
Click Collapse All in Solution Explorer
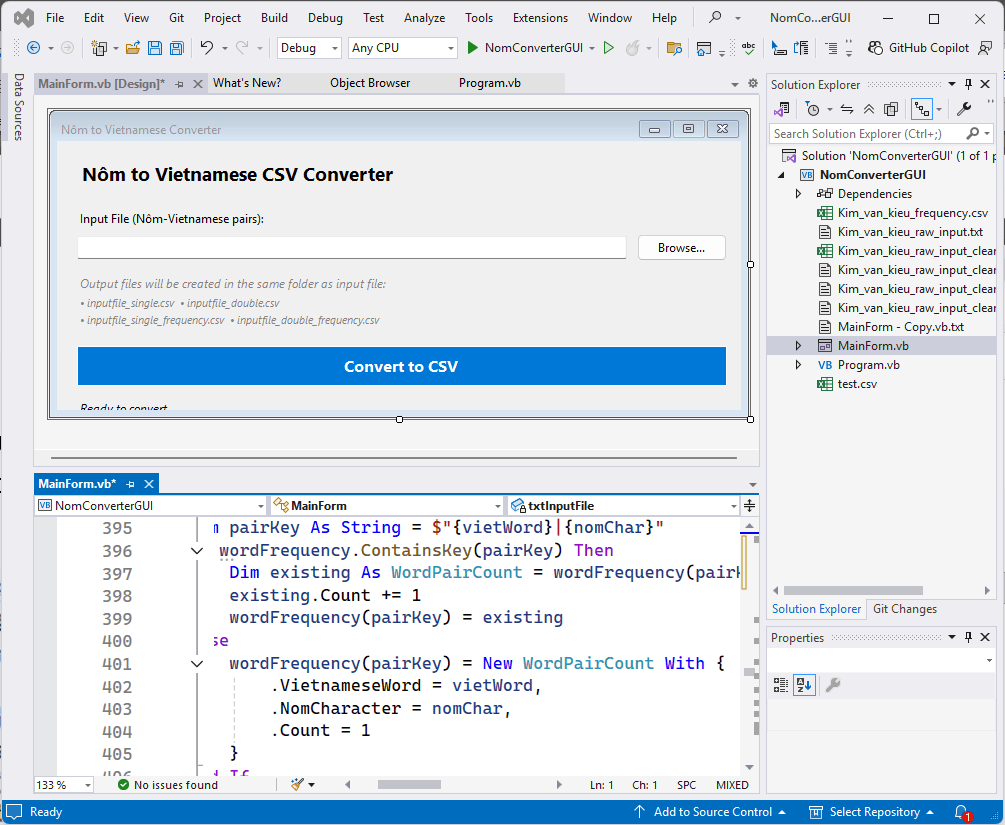869,109
